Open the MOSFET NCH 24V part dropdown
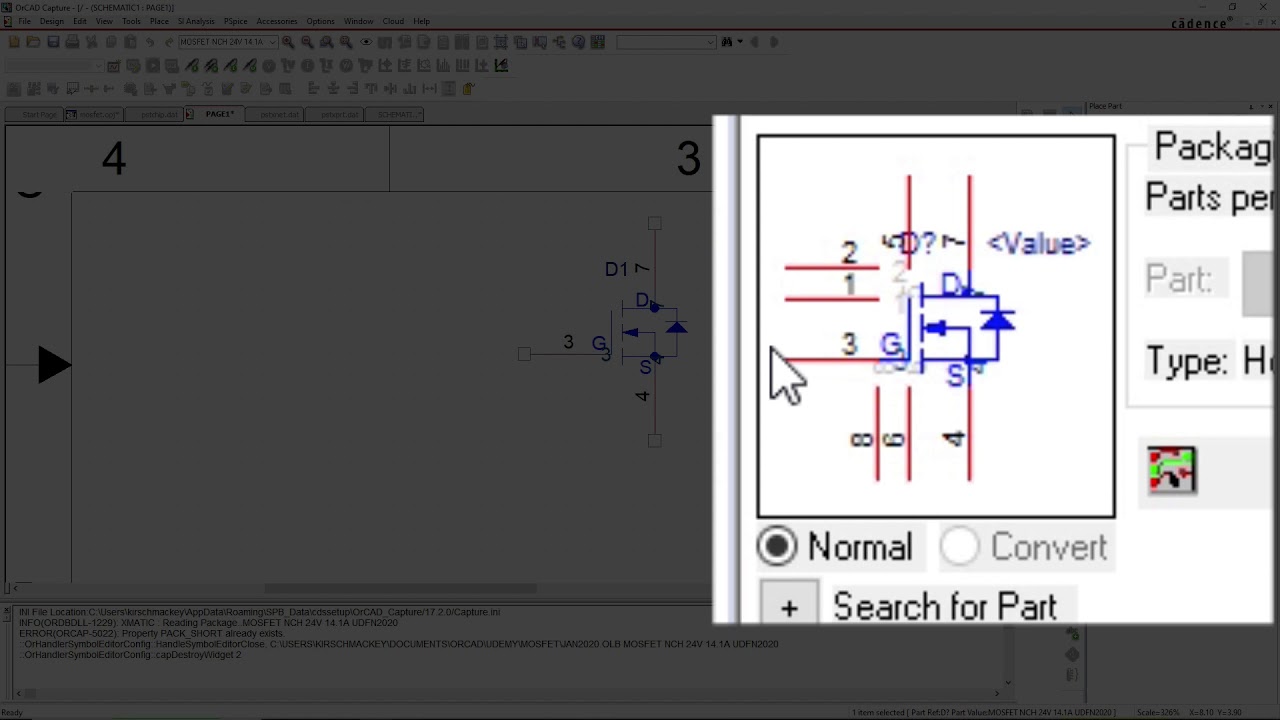 click(x=272, y=42)
